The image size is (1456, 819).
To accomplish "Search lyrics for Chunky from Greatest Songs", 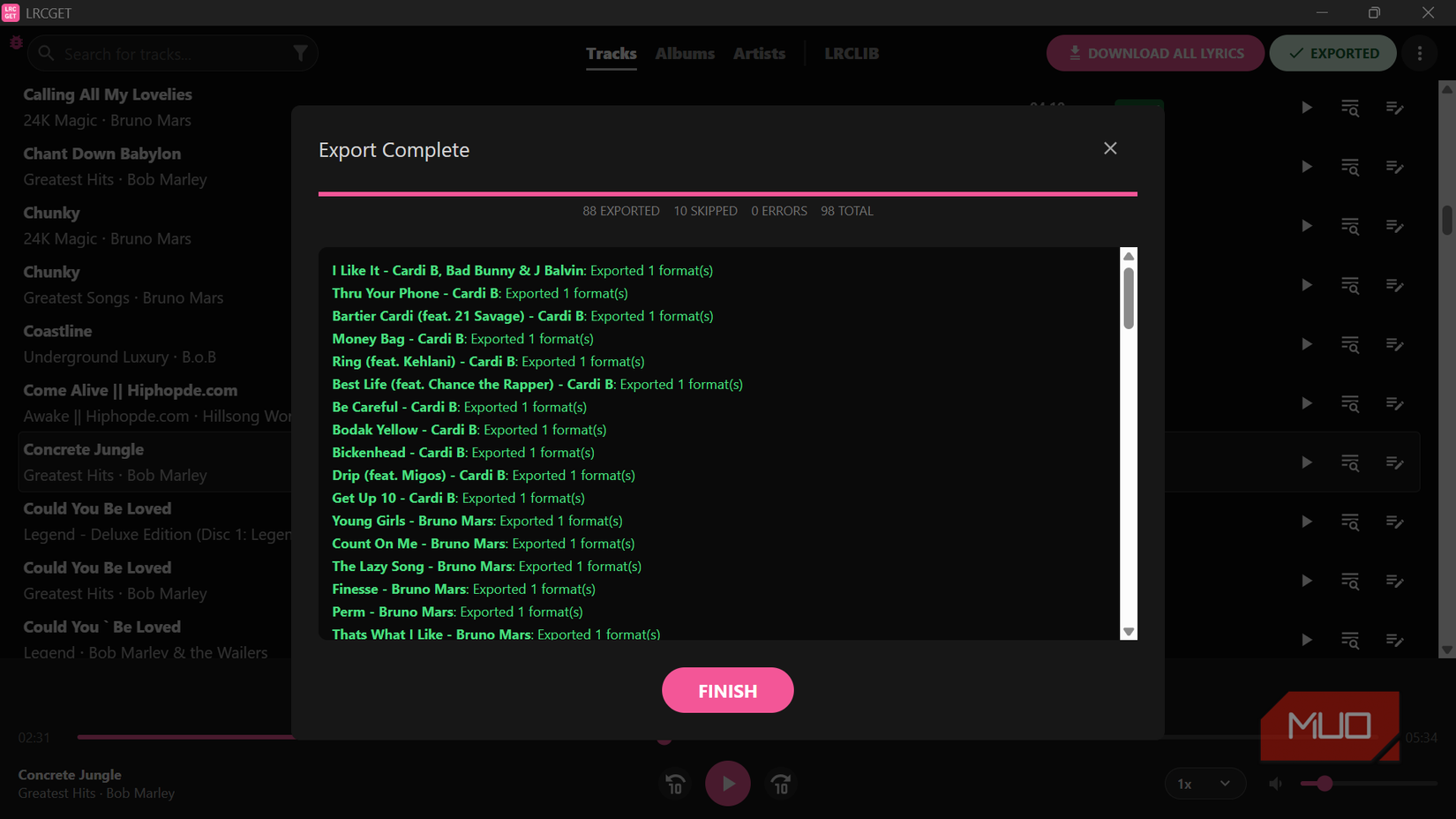I will coord(1350,285).
